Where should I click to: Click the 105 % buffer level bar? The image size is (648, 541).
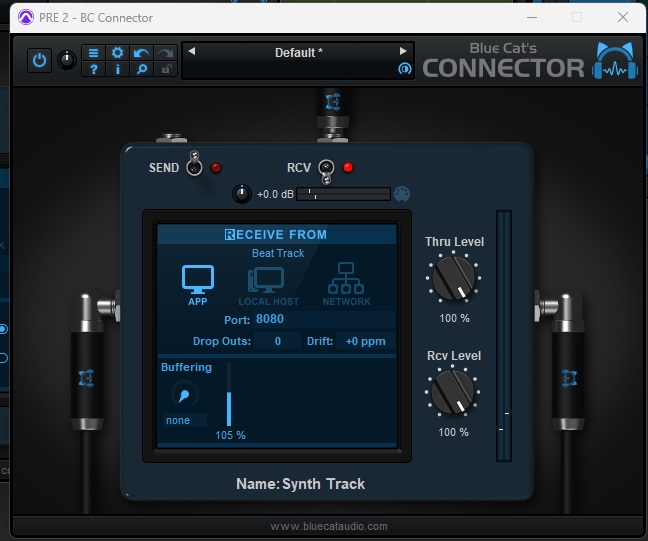(x=229, y=394)
